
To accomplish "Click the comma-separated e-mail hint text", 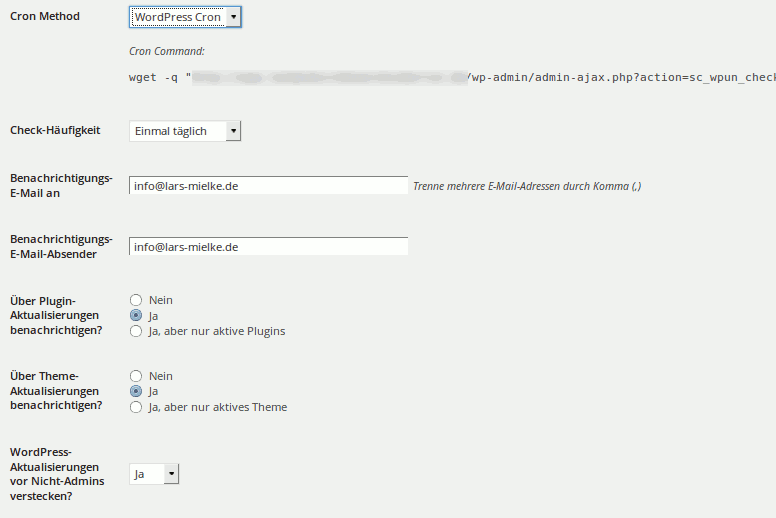I will (526, 186).
